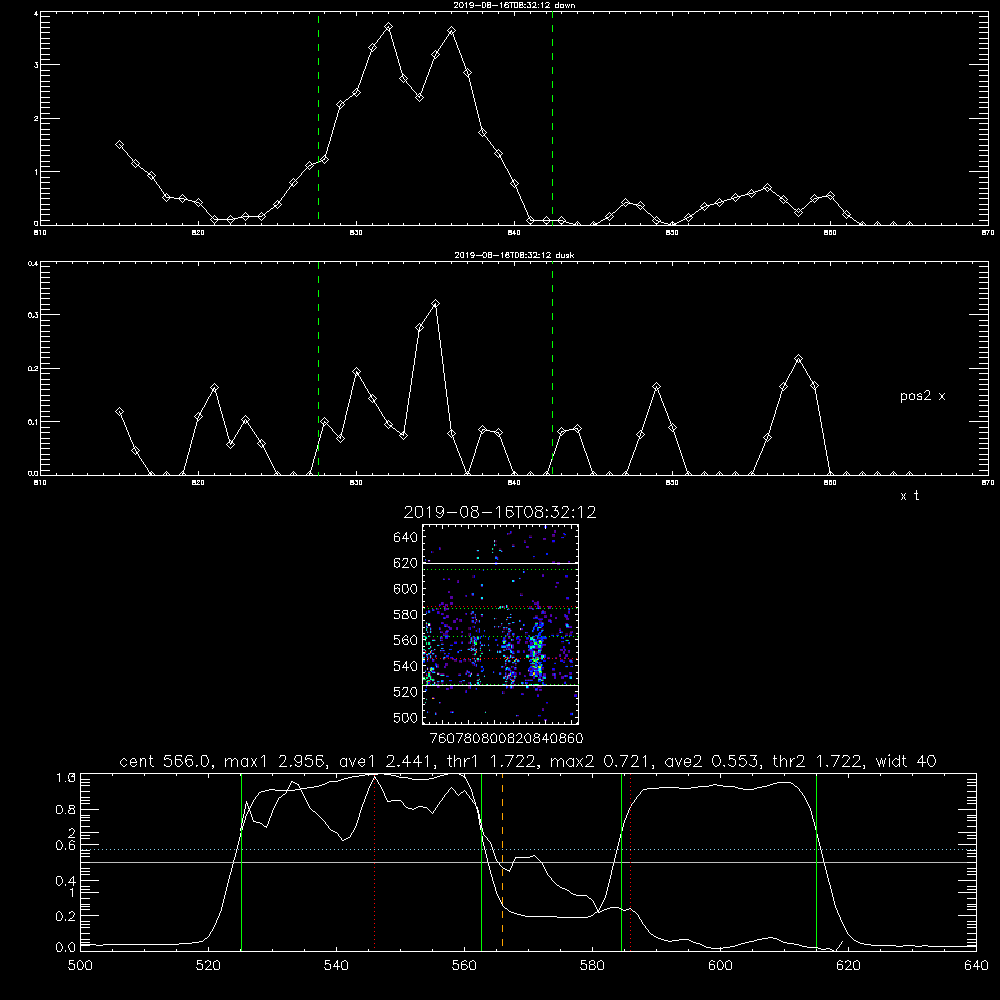Click the dotted horizontal threshold line in bottom plot

coord(528,849)
